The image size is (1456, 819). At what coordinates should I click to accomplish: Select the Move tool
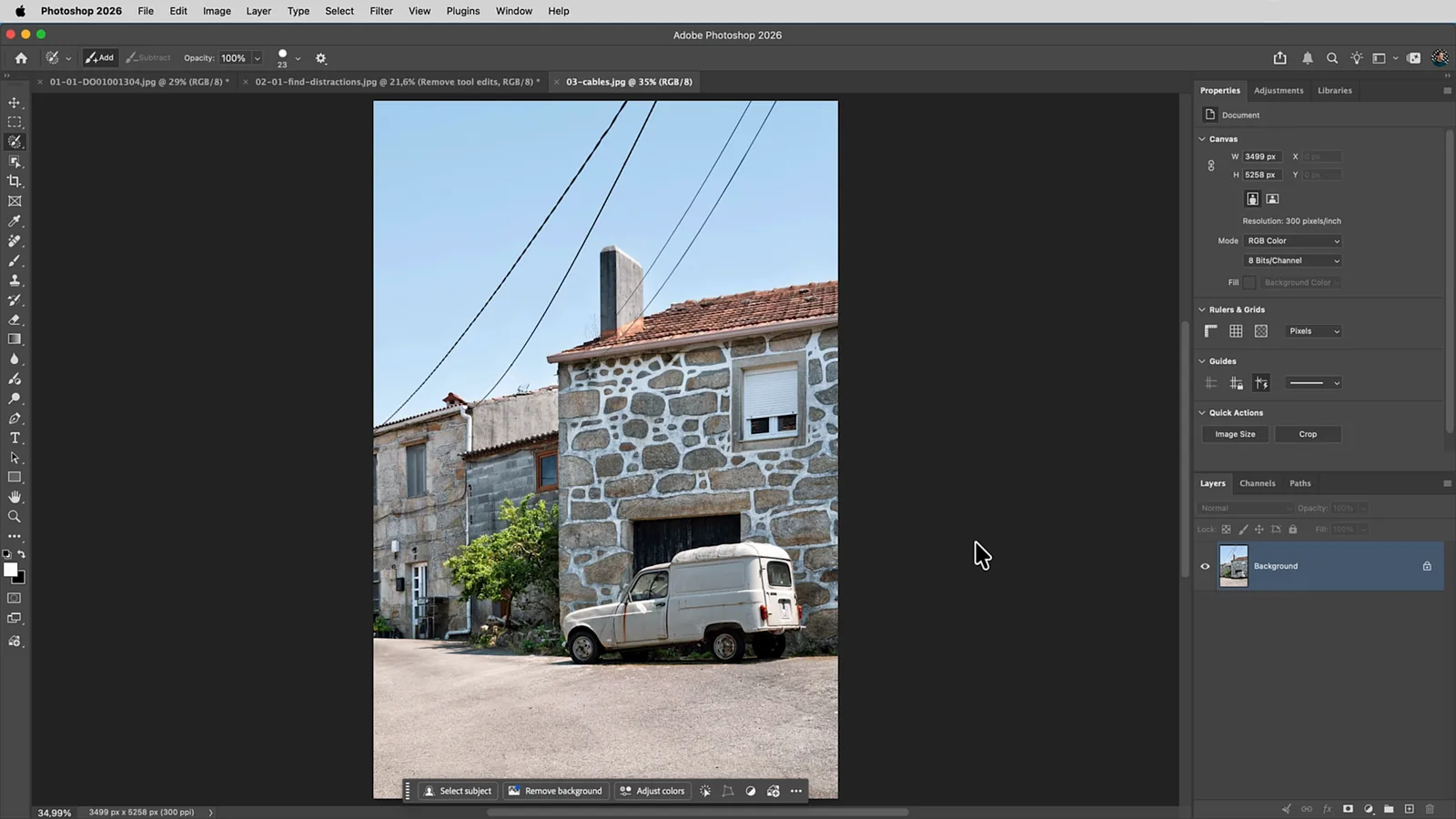[15, 103]
